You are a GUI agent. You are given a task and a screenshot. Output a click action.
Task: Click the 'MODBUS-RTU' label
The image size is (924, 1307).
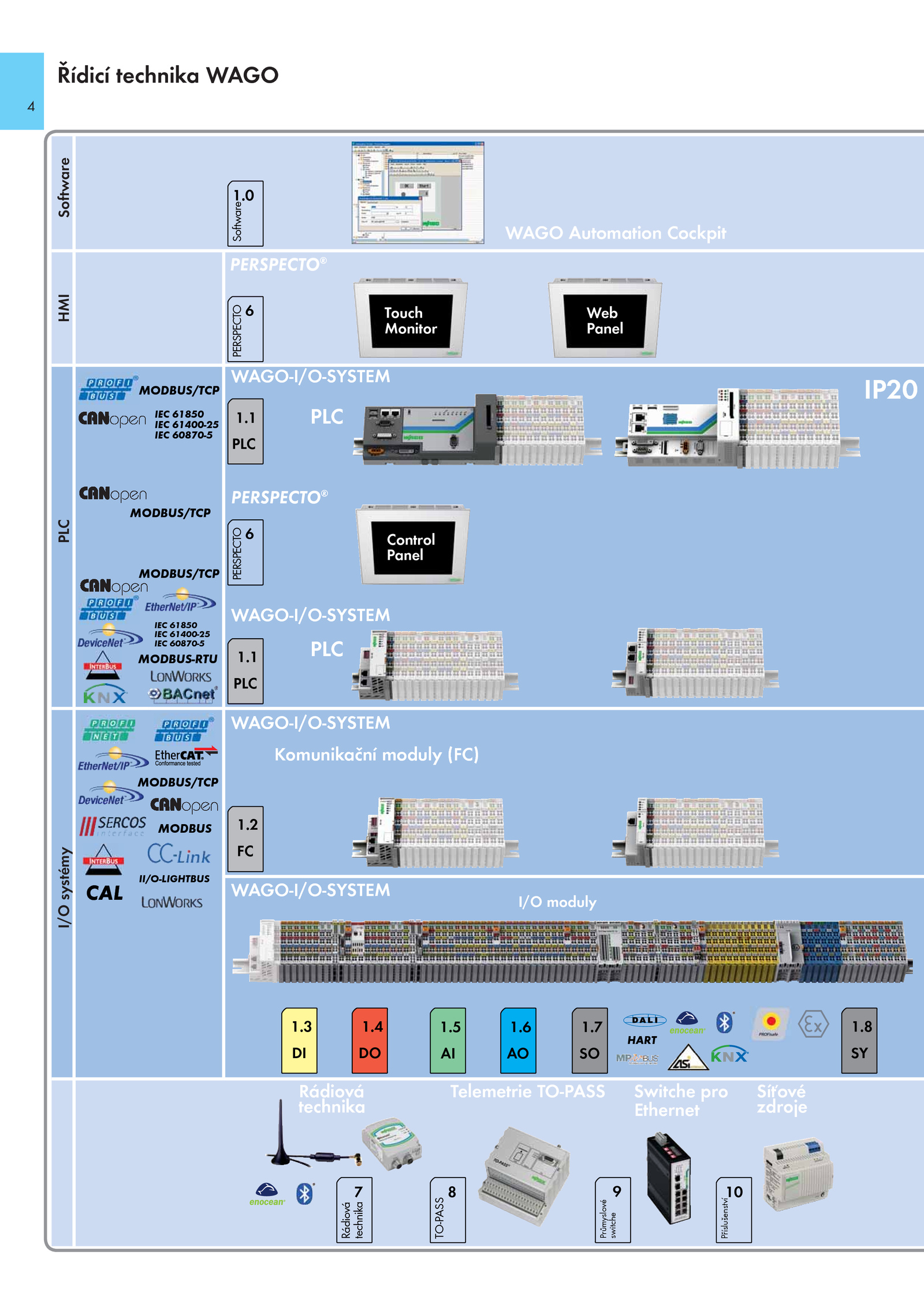click(178, 659)
